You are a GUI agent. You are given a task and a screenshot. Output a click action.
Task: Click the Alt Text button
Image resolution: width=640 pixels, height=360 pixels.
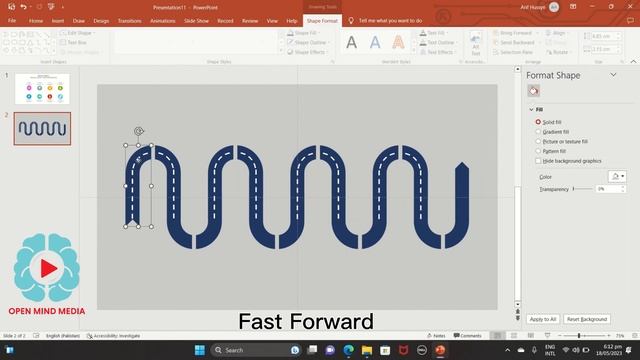point(476,44)
